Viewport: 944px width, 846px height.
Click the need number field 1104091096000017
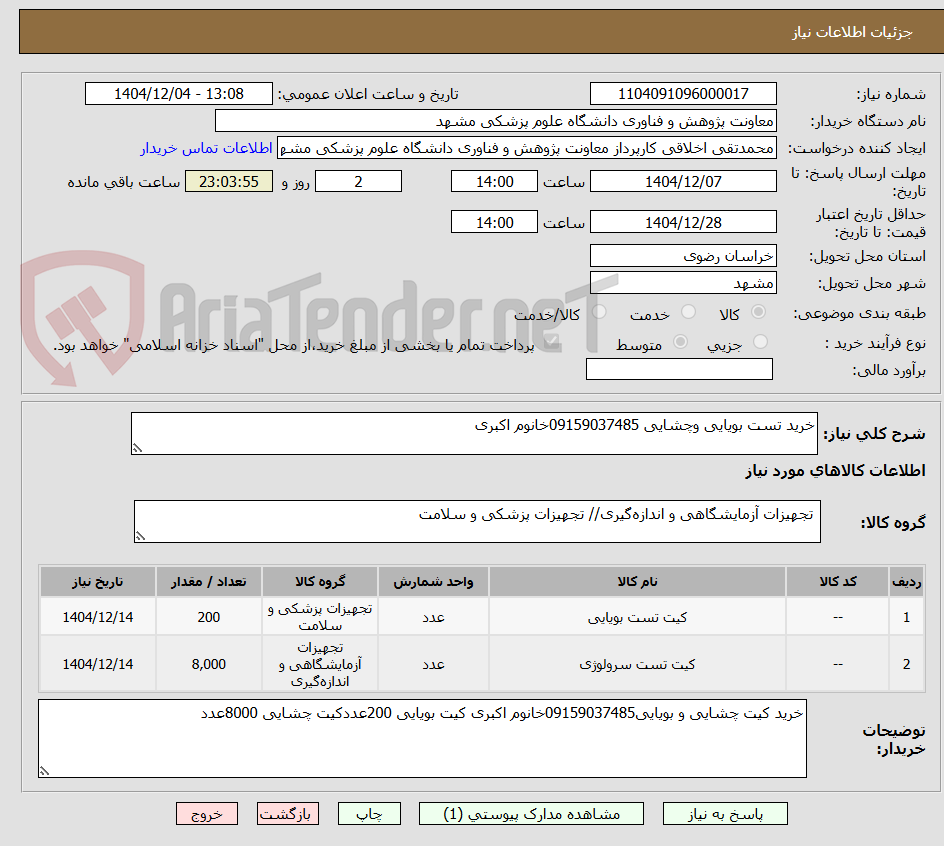[683, 94]
